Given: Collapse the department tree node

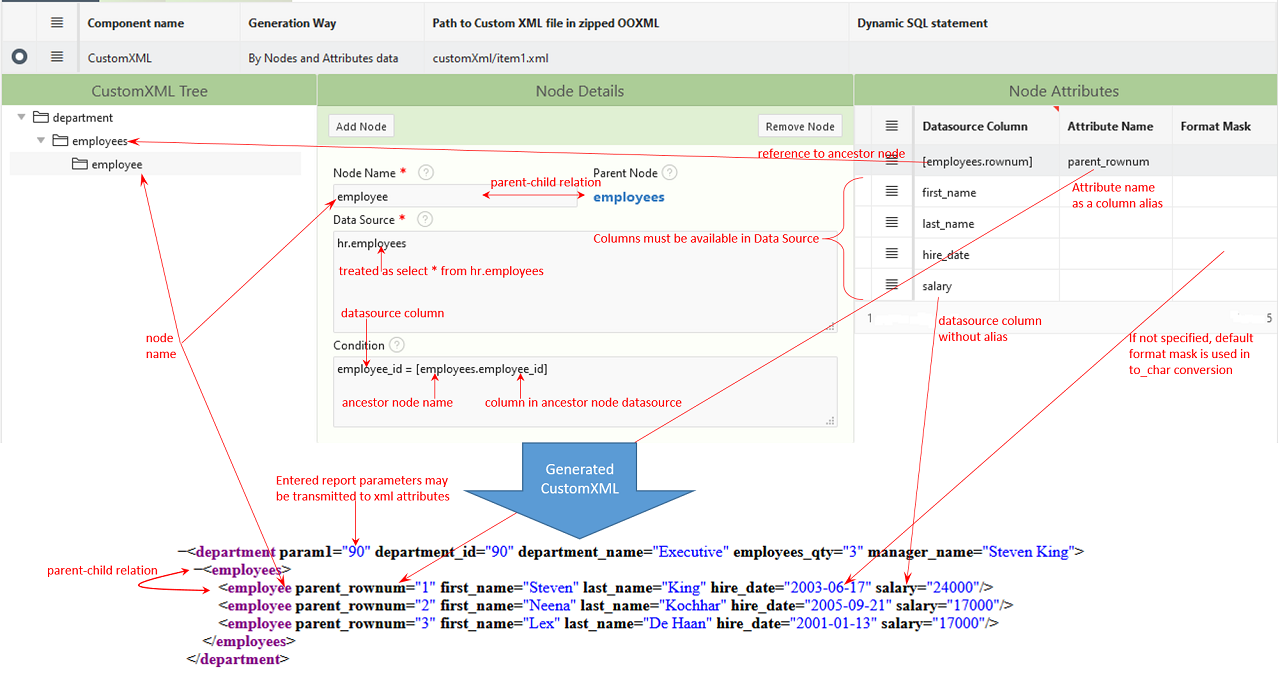Looking at the screenshot, I should (20, 116).
